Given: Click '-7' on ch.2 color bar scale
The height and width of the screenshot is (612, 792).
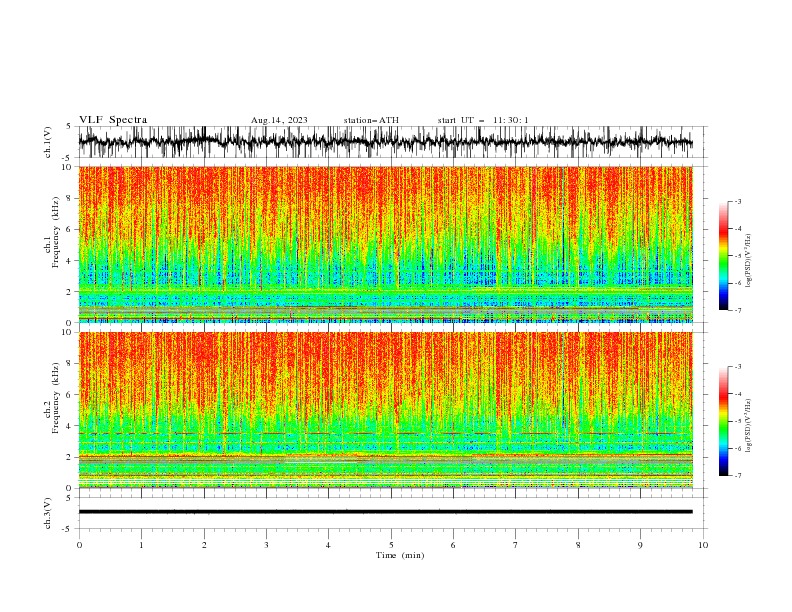Looking at the screenshot, I should (x=738, y=476).
